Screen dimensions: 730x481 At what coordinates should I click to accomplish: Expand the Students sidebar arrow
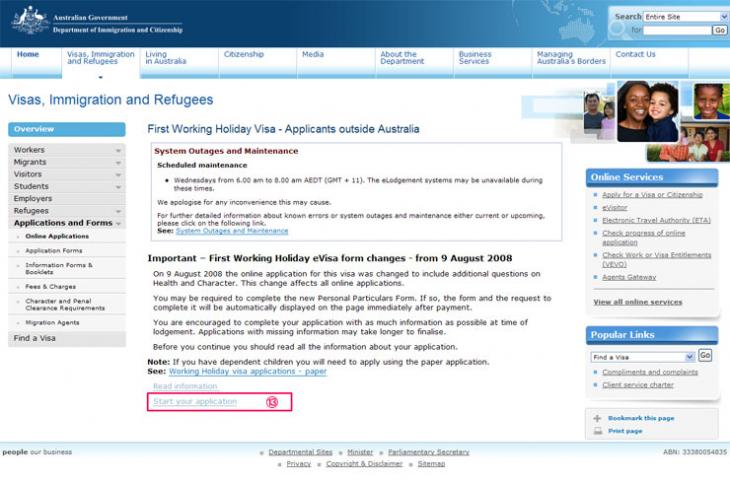point(118,187)
